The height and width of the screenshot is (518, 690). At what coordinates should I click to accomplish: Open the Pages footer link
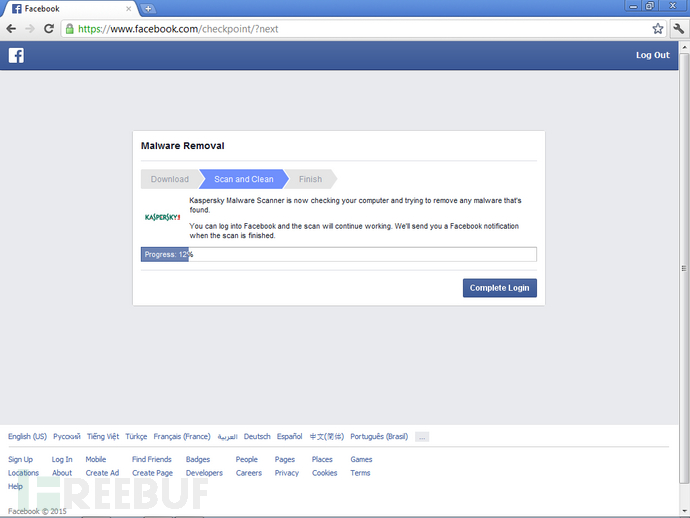pos(285,459)
